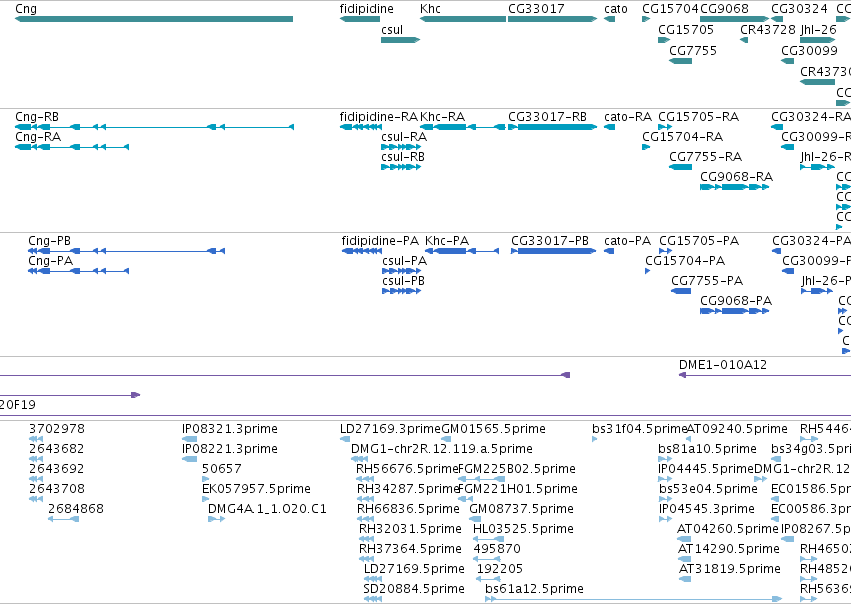Viewport: 851px width, 604px height.
Task: Click the CG15704 gene label
Action: (670, 9)
